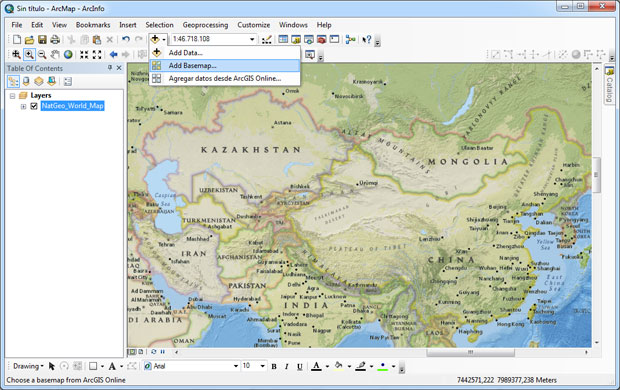Click the What's This help icon
The width and height of the screenshot is (620, 390).
point(367,39)
